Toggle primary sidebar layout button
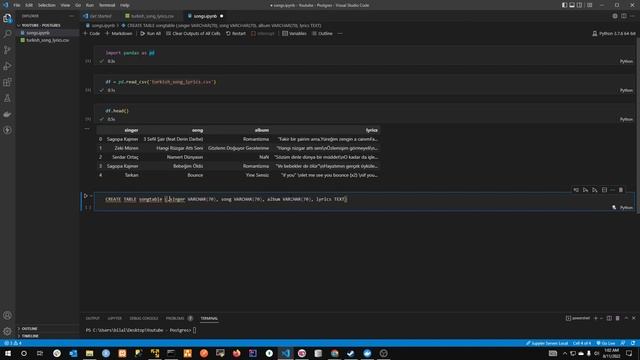 point(564,5)
